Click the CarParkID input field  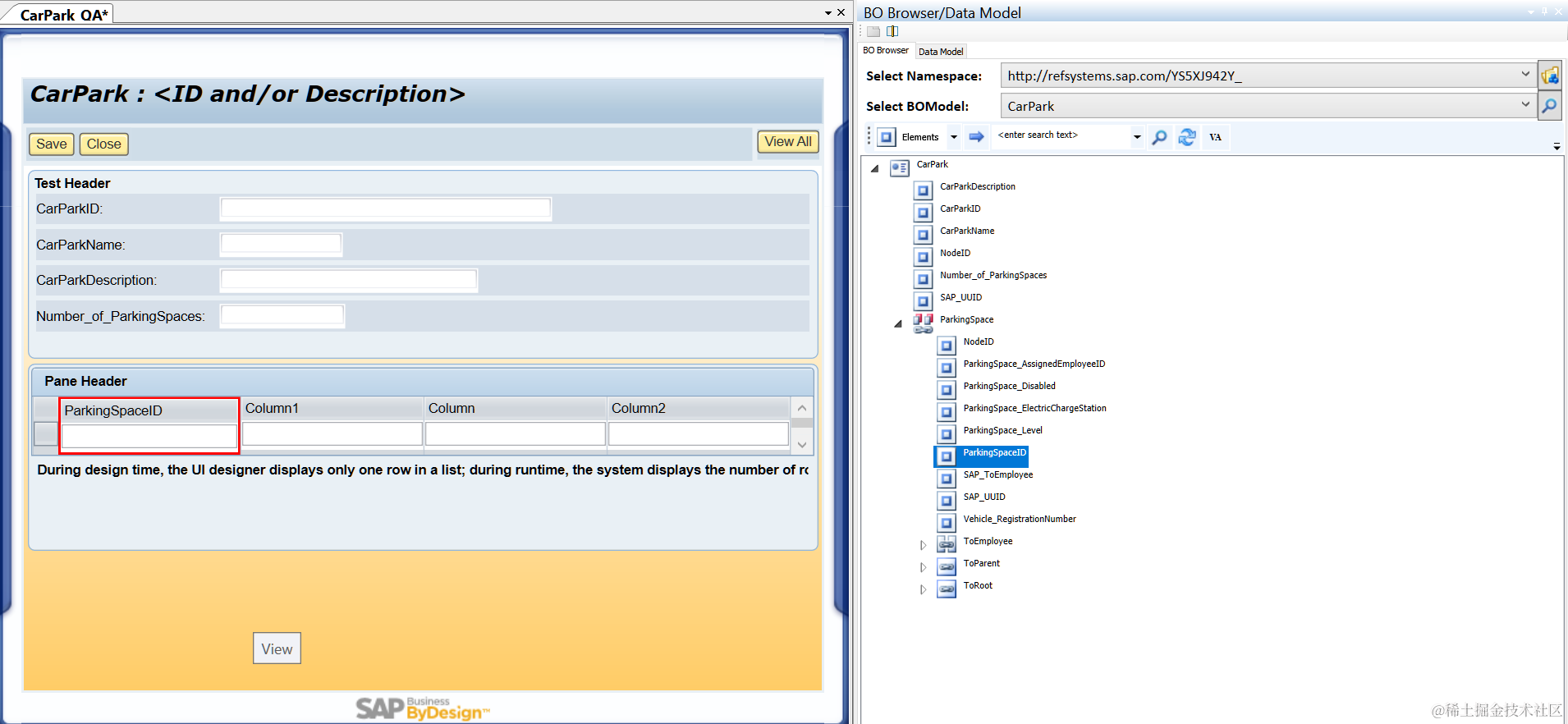386,208
